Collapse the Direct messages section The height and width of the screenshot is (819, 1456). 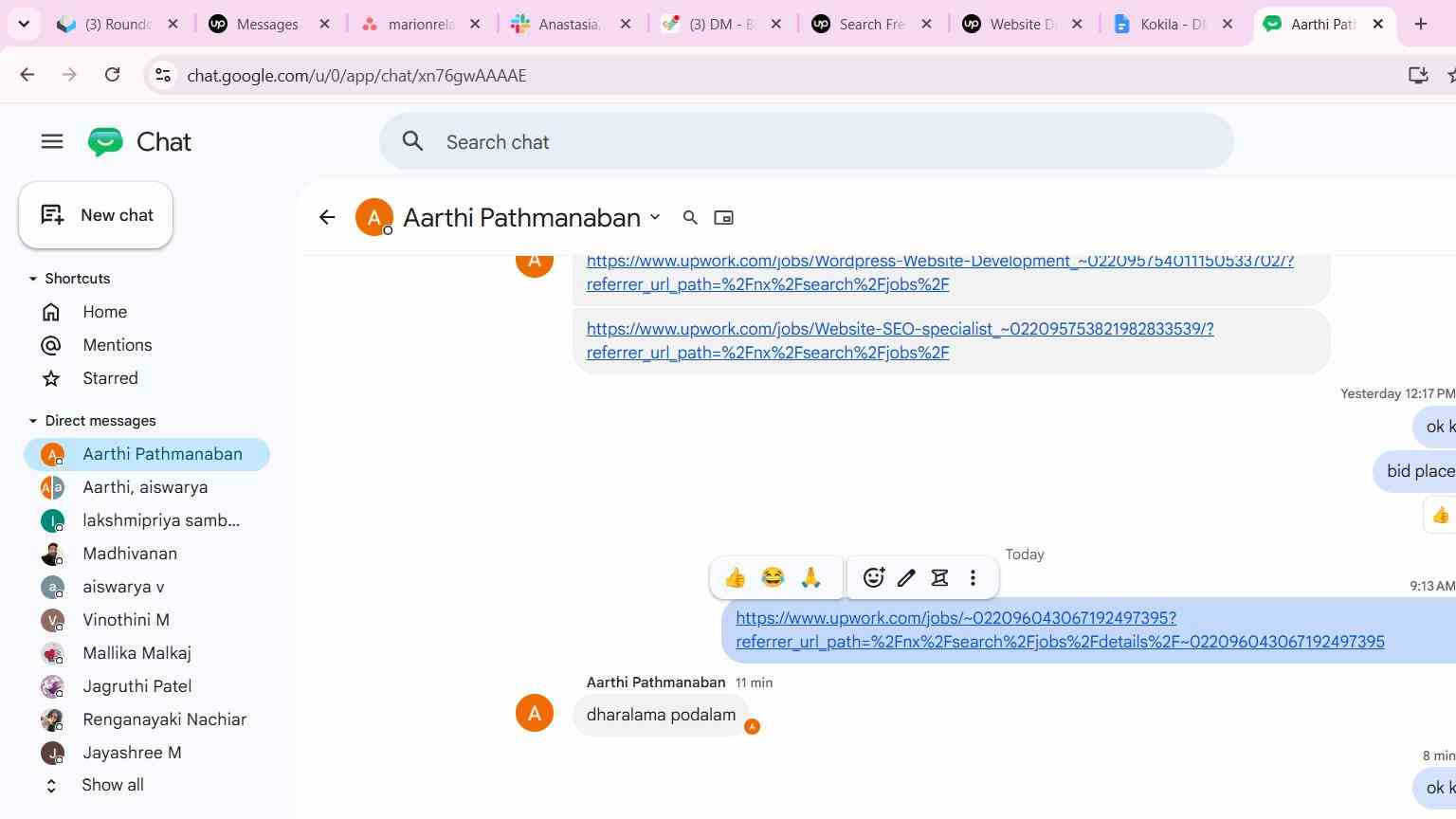[x=33, y=421]
